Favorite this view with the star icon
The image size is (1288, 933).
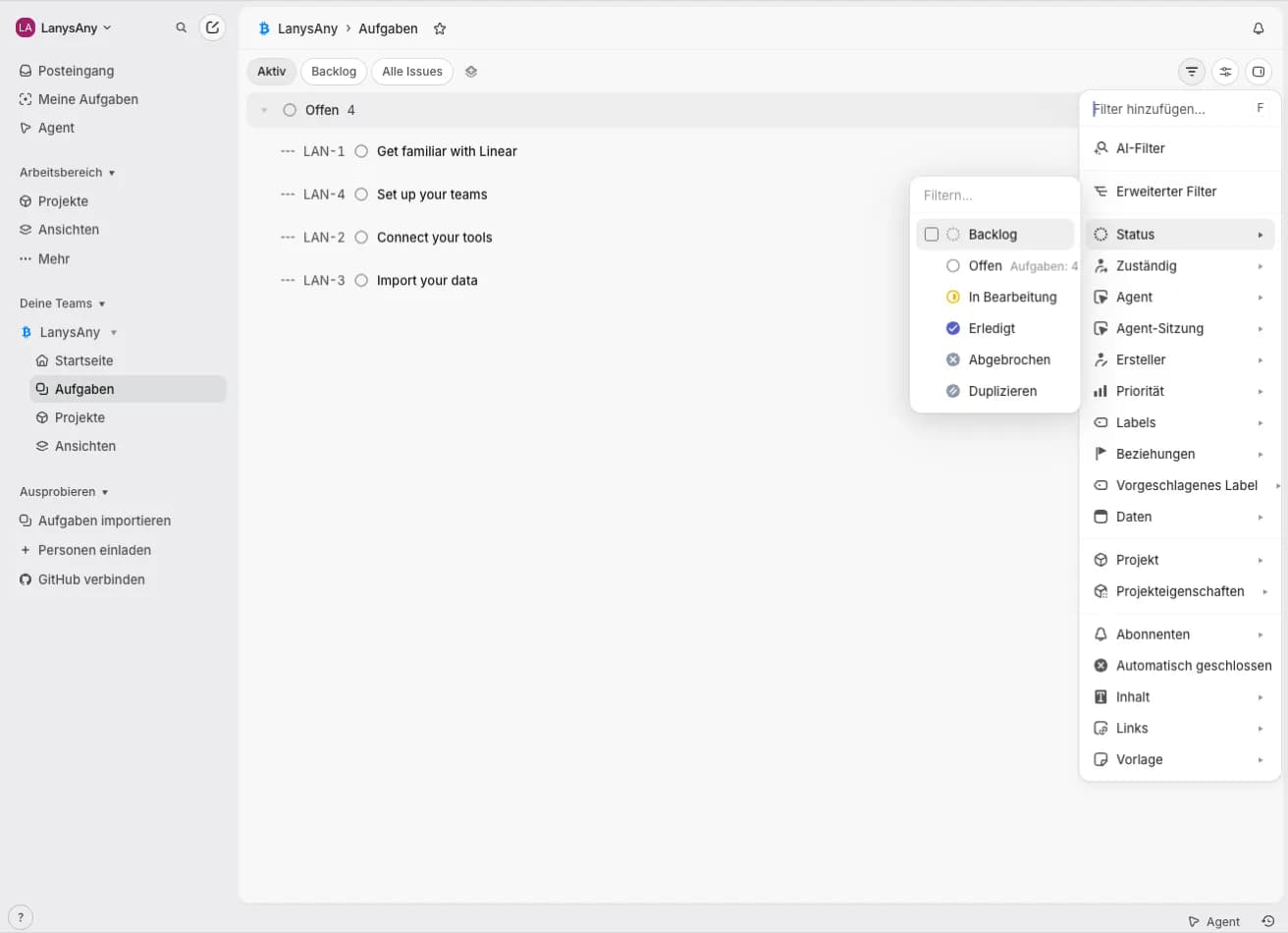point(440,28)
